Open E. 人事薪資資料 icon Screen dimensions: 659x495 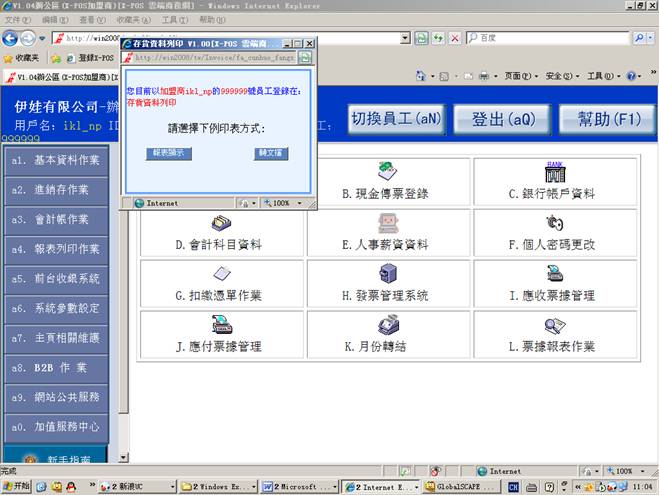coord(387,223)
